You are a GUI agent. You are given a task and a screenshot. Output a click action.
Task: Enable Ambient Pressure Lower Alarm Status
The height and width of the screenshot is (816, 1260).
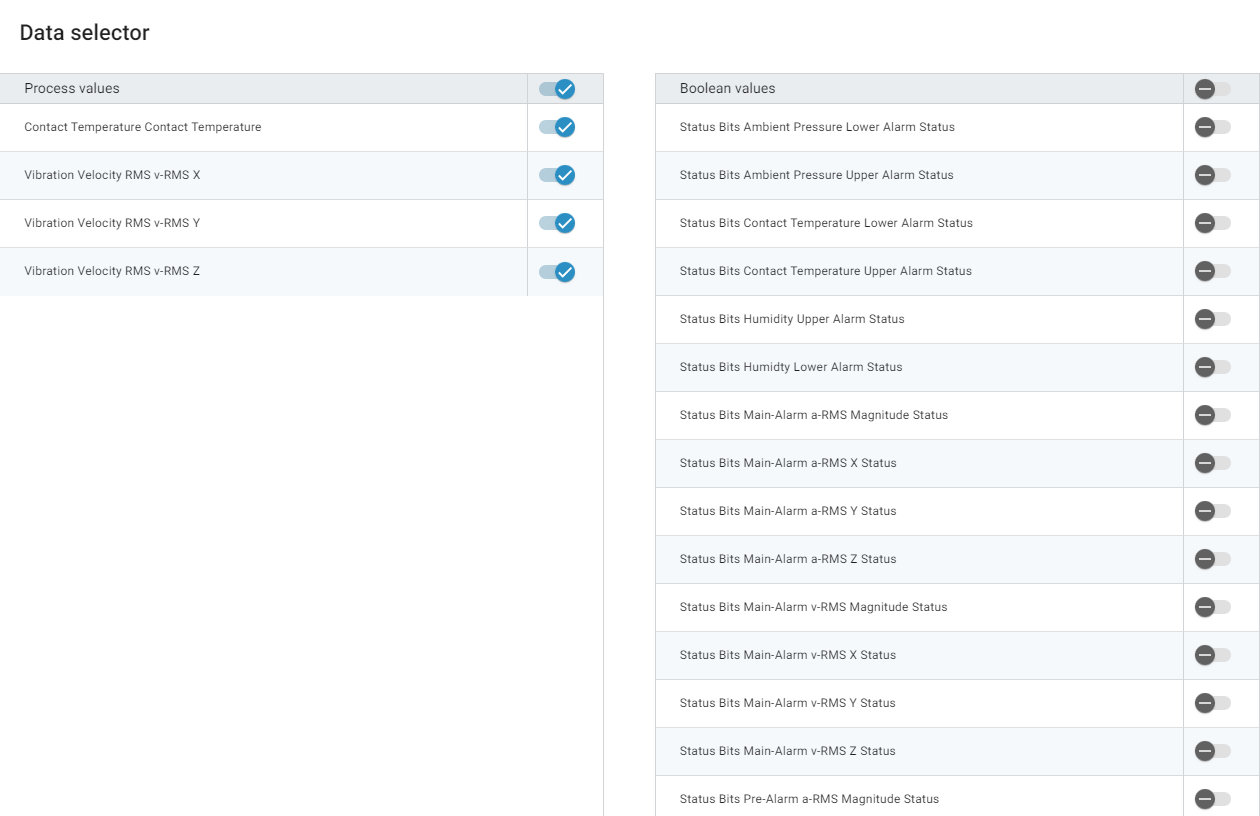[1212, 127]
